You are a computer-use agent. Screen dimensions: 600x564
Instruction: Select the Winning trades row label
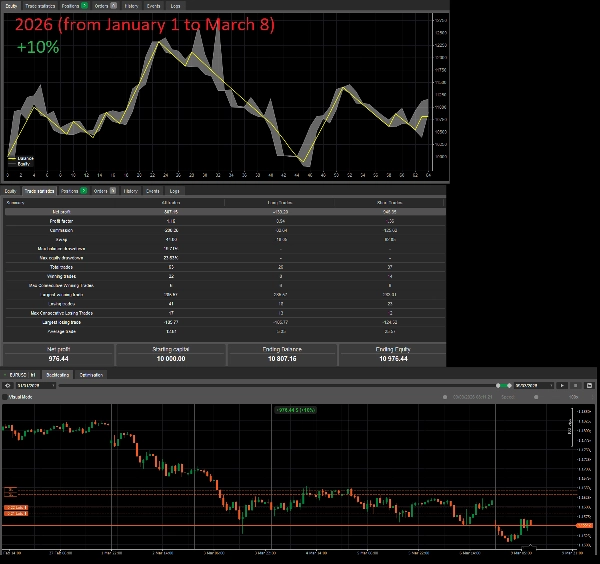(x=61, y=276)
